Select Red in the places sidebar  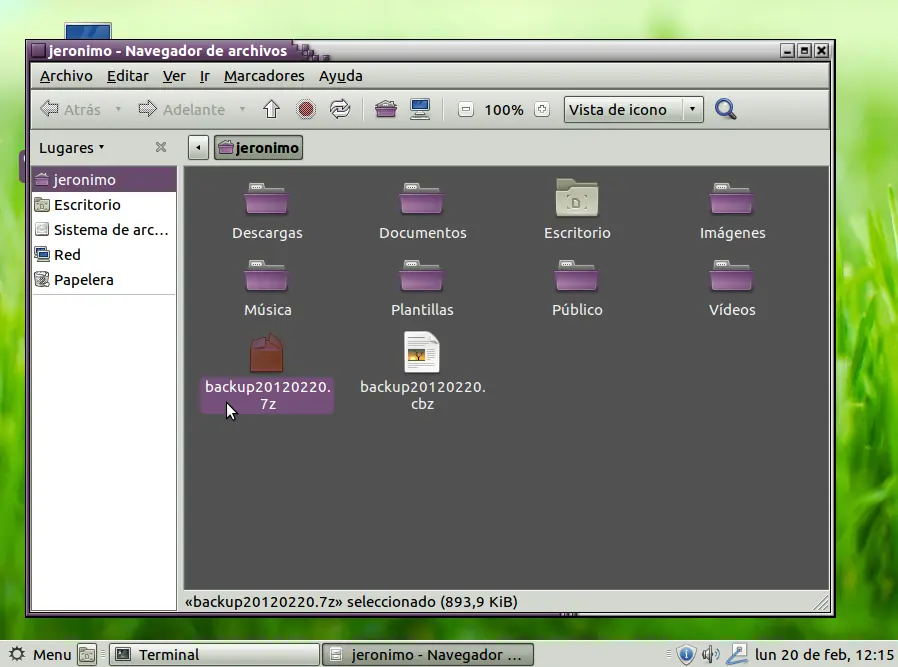click(104, 255)
